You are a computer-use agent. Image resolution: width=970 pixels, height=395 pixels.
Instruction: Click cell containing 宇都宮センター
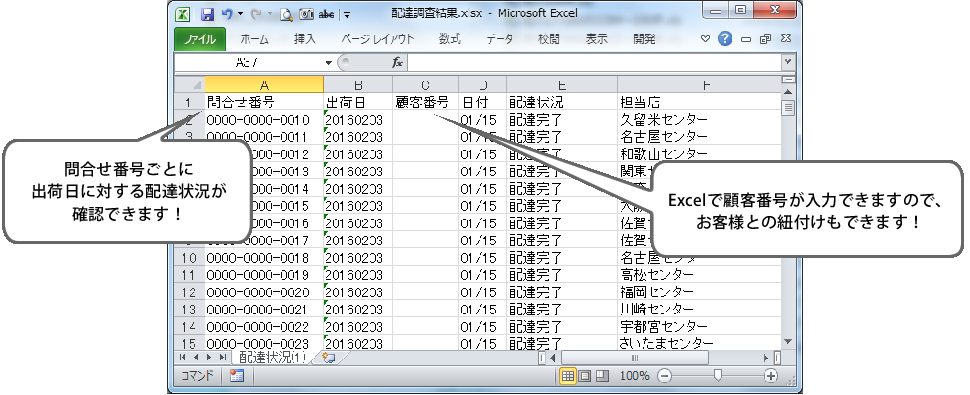[699, 326]
